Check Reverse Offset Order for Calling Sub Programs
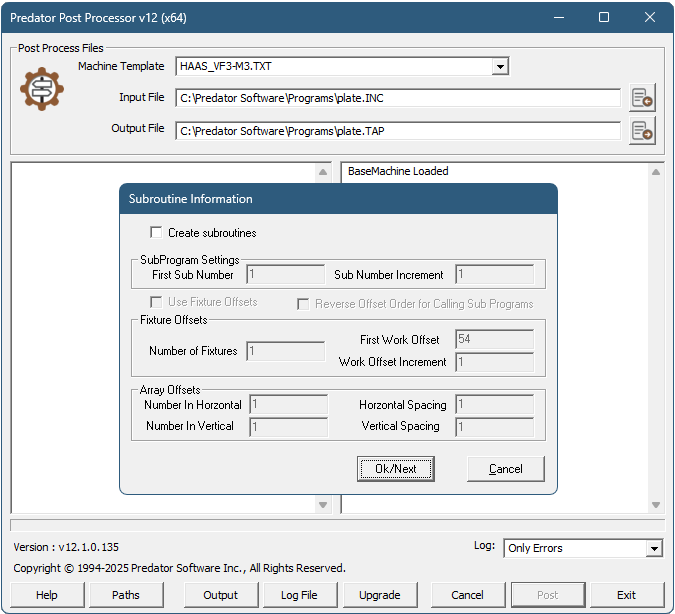Screen dimensions: 675x614 tap(303, 304)
